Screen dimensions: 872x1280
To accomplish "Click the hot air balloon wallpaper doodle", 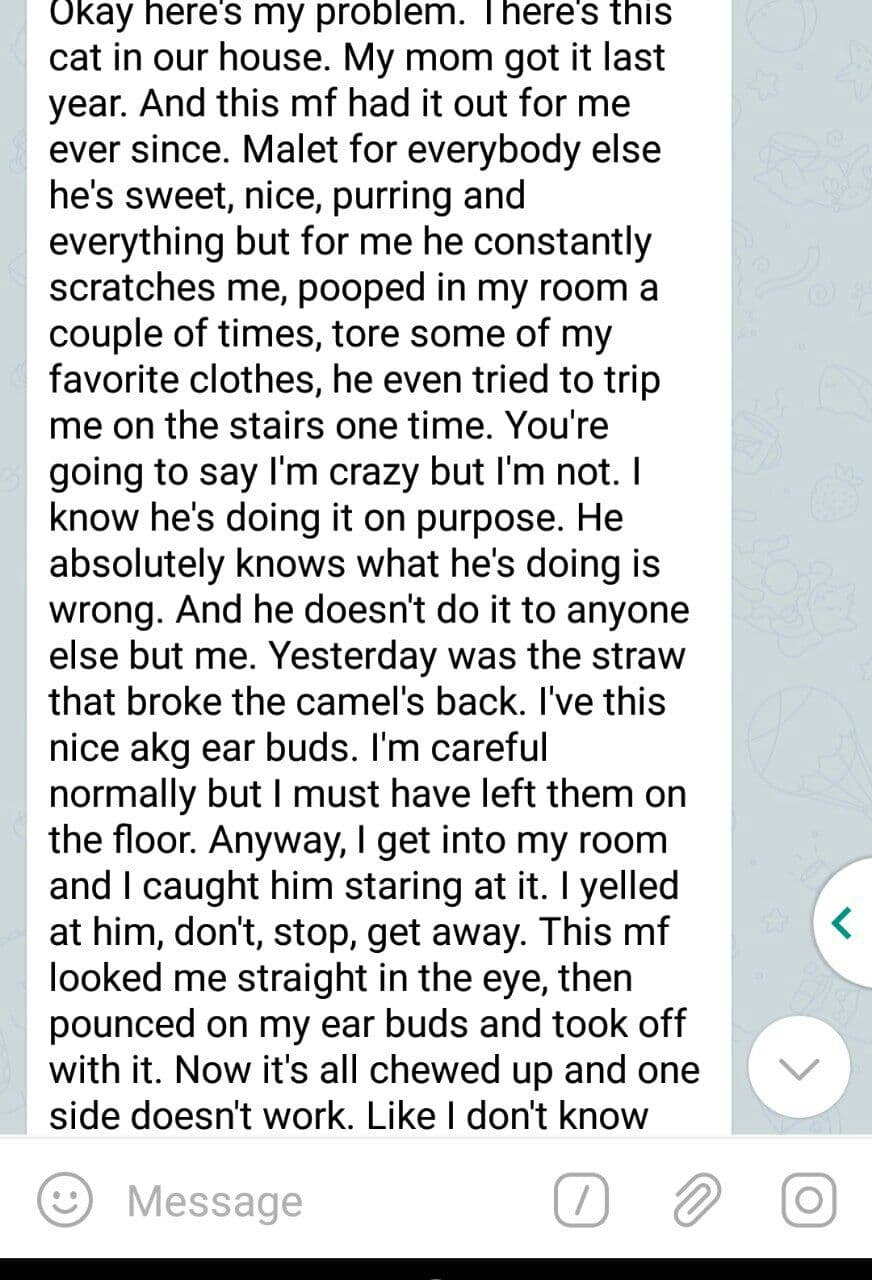I will click(x=806, y=745).
